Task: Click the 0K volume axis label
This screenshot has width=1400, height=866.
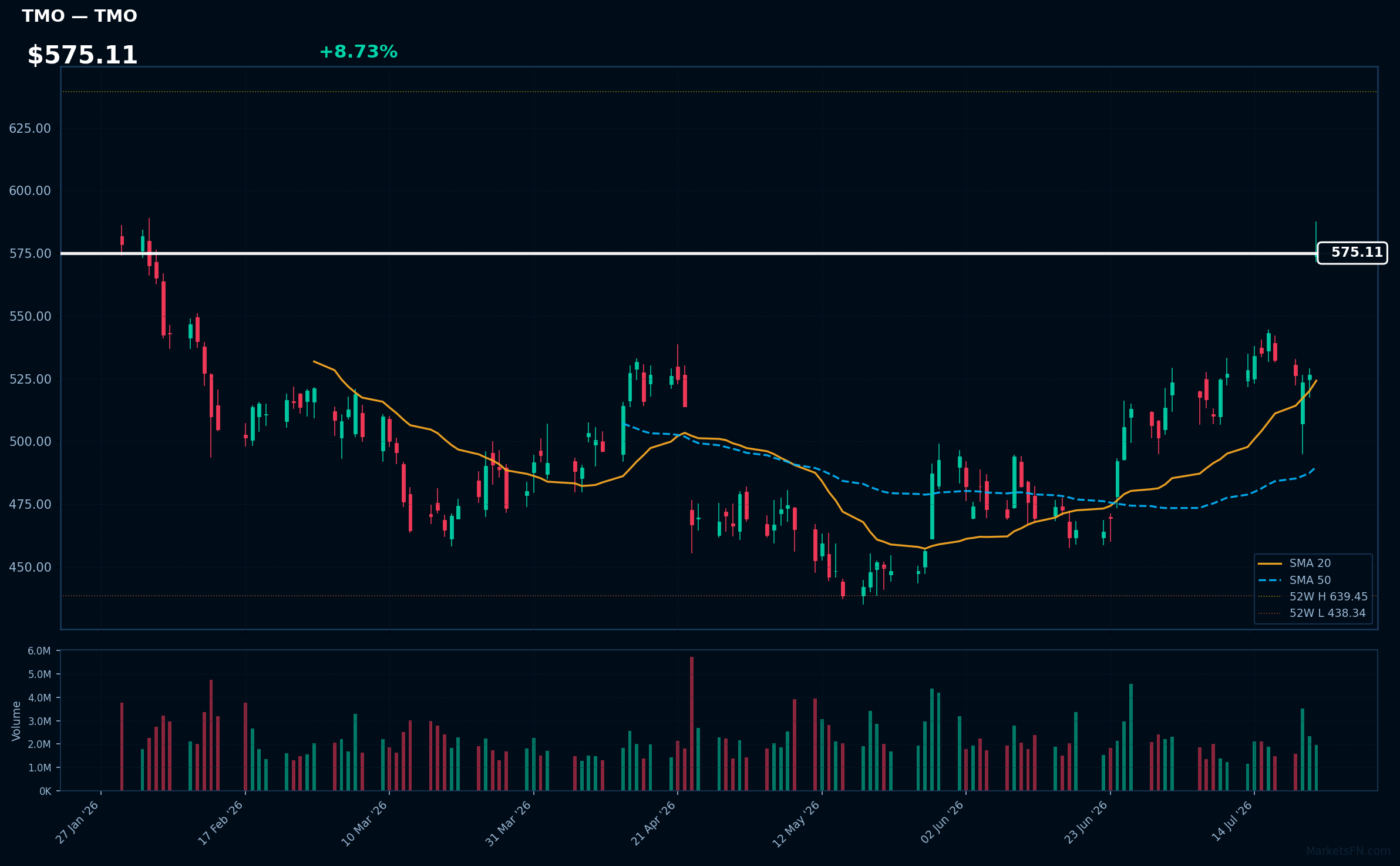Action: [x=45, y=791]
